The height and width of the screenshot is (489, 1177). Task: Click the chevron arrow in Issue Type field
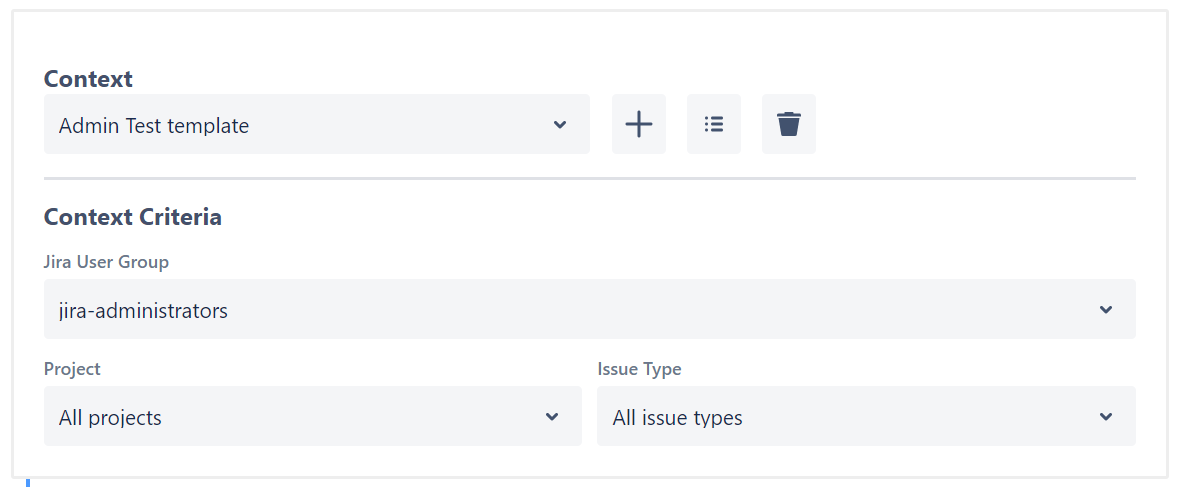[x=1106, y=417]
